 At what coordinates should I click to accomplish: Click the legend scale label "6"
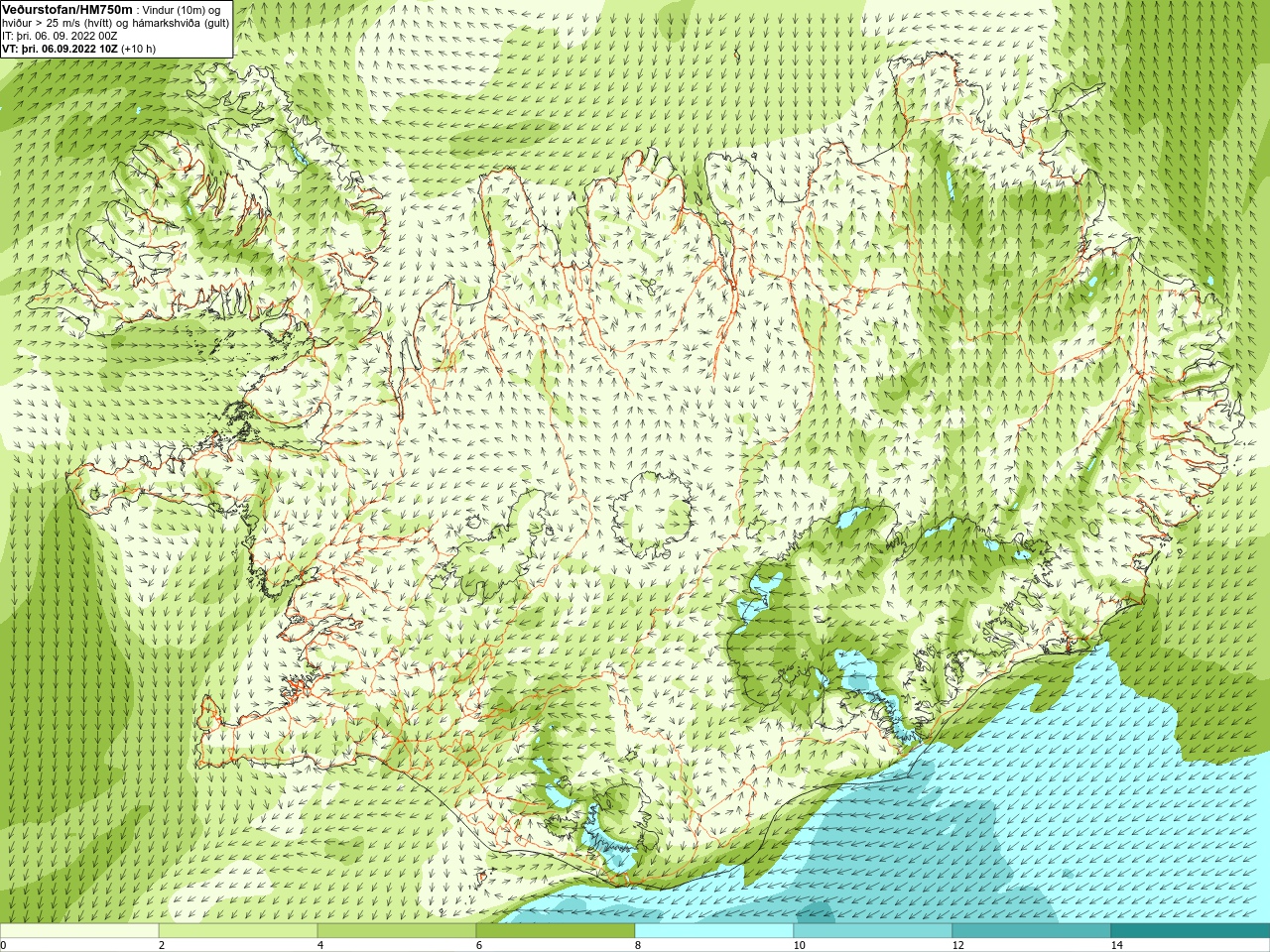[479, 945]
